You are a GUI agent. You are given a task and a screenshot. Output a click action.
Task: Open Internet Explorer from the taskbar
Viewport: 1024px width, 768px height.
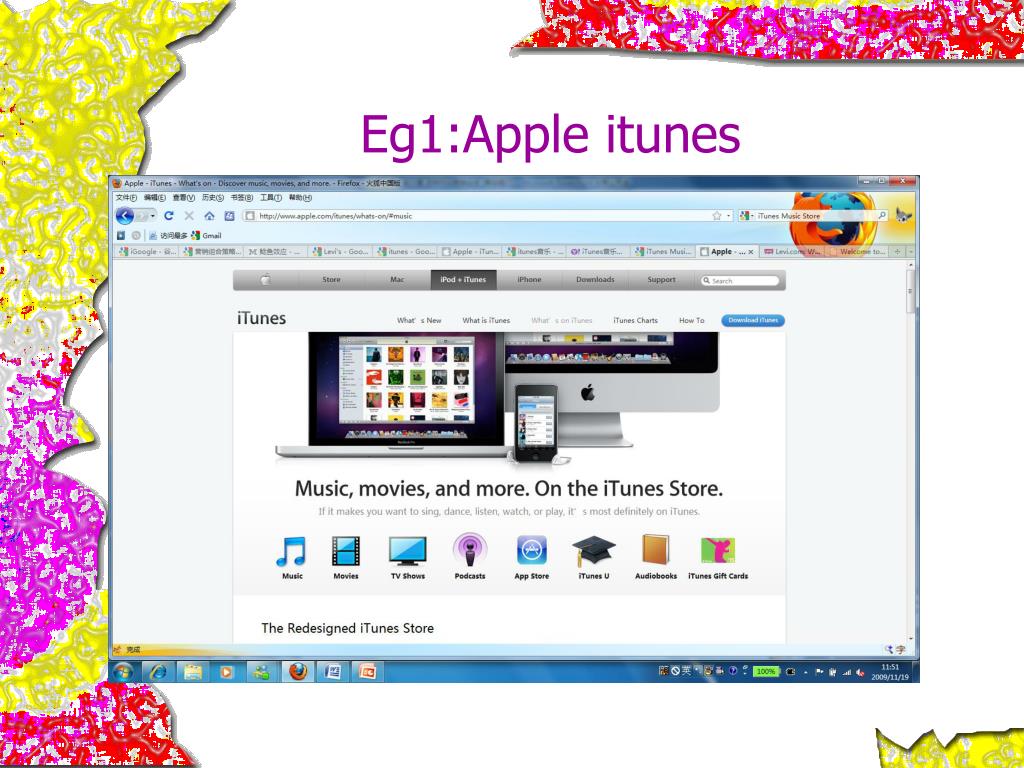tap(157, 671)
